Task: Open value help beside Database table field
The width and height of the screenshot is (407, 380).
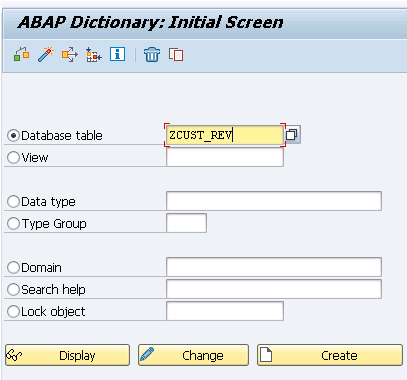Action: (292, 135)
